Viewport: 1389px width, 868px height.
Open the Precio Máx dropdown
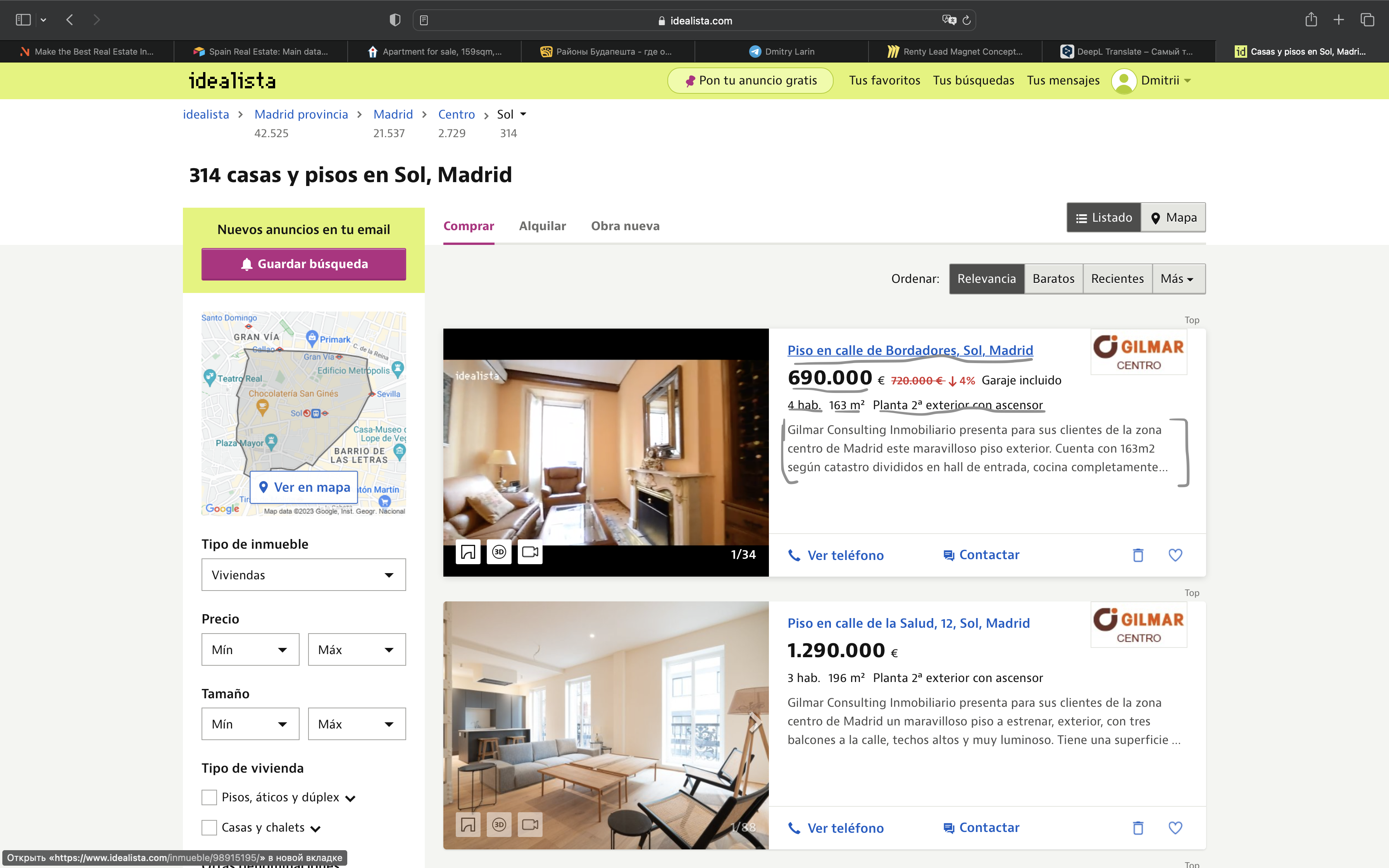click(x=357, y=649)
